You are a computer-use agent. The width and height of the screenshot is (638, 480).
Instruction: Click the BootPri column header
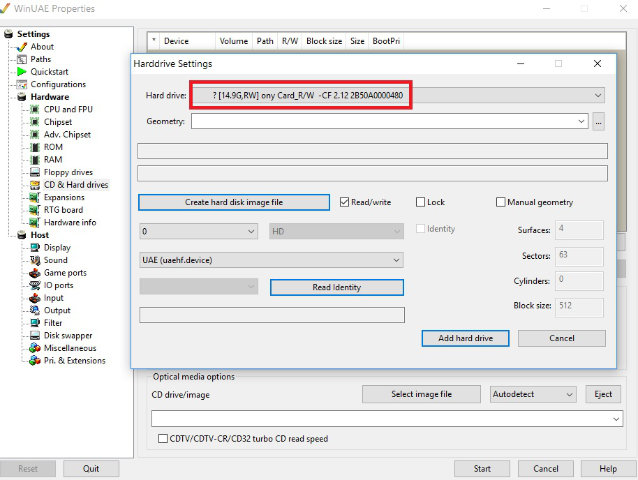point(386,41)
